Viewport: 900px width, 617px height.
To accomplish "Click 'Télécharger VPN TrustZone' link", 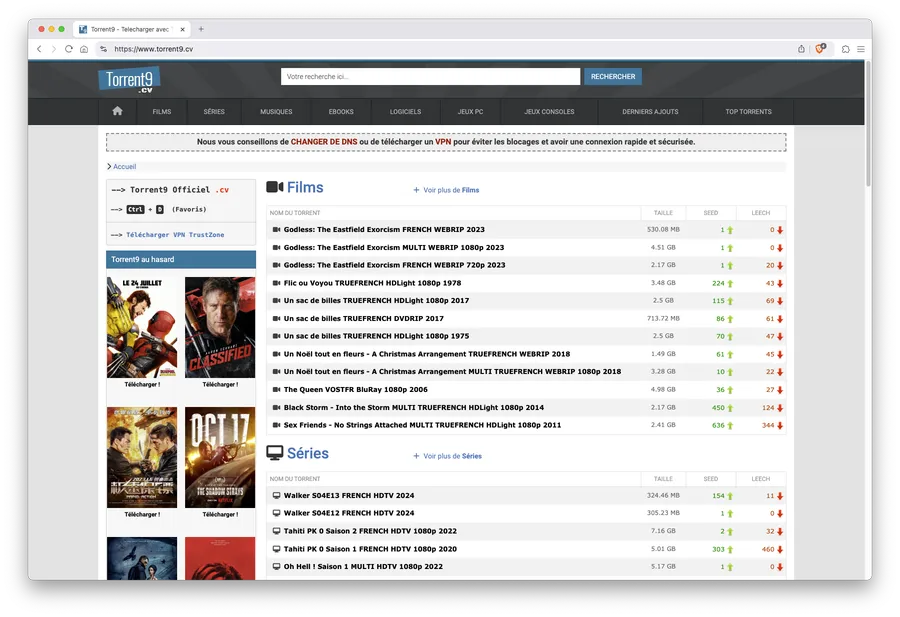I will pyautogui.click(x=175, y=235).
